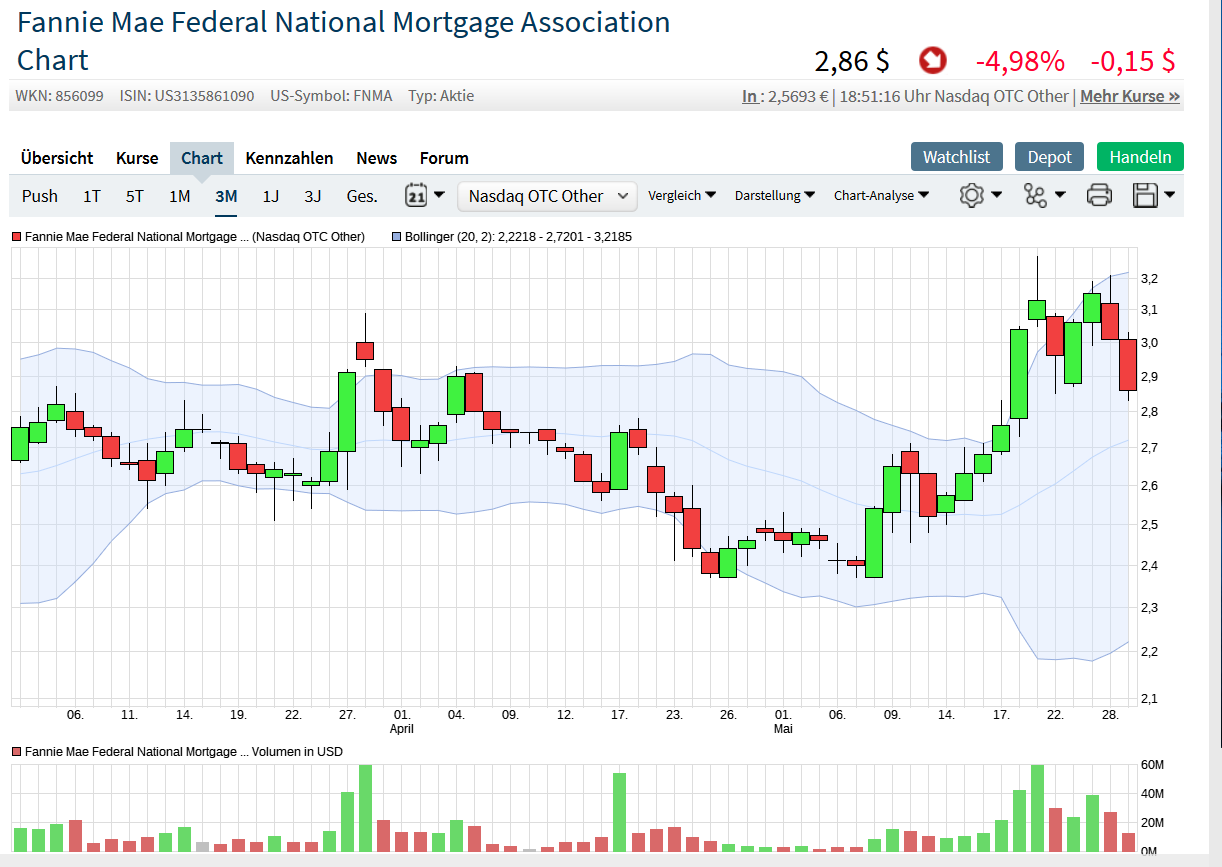Image resolution: width=1222 pixels, height=867 pixels.
Task: Print the chart using printer icon
Action: tap(1099, 195)
